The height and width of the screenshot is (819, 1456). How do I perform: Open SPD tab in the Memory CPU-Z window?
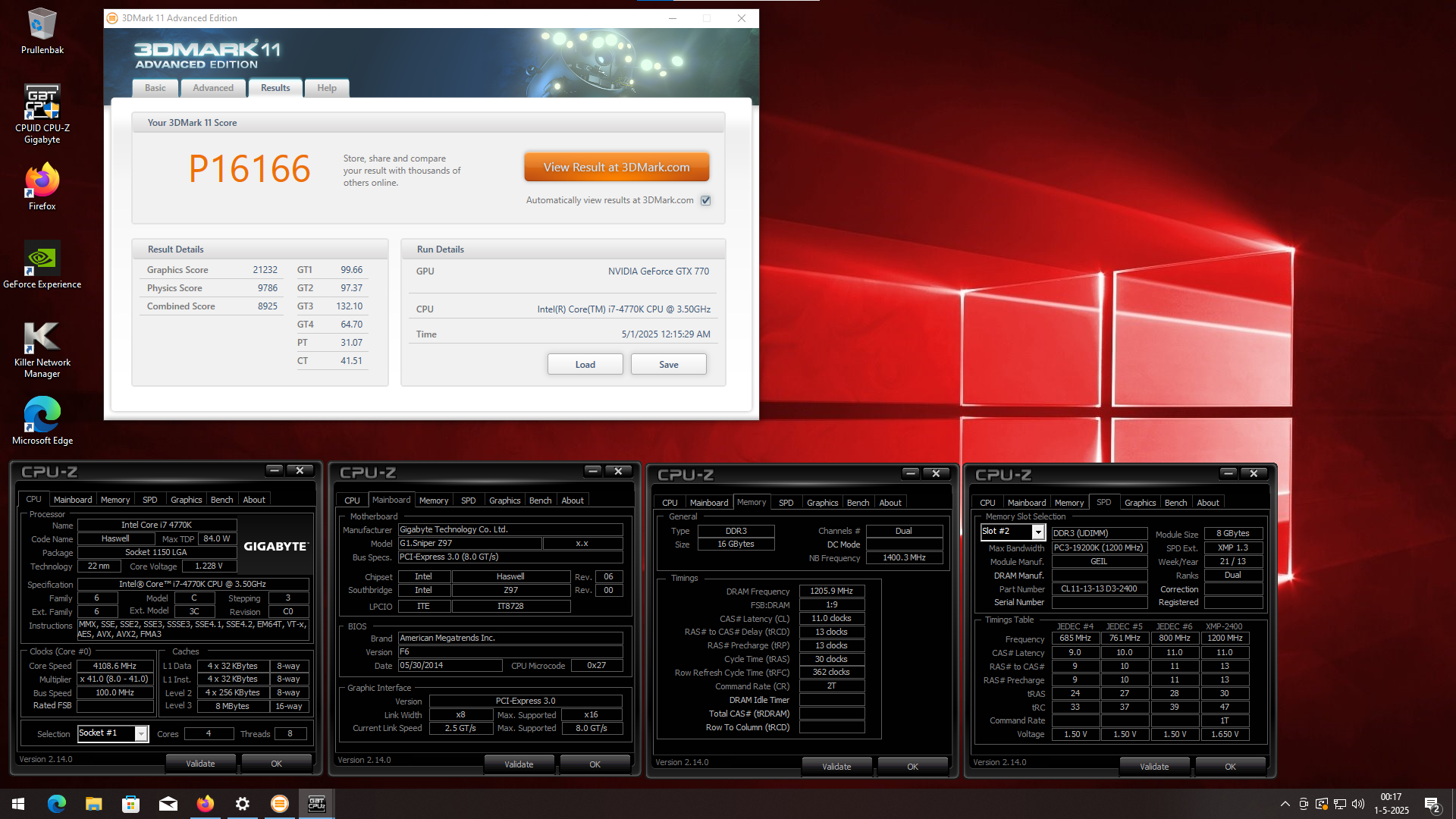[786, 503]
